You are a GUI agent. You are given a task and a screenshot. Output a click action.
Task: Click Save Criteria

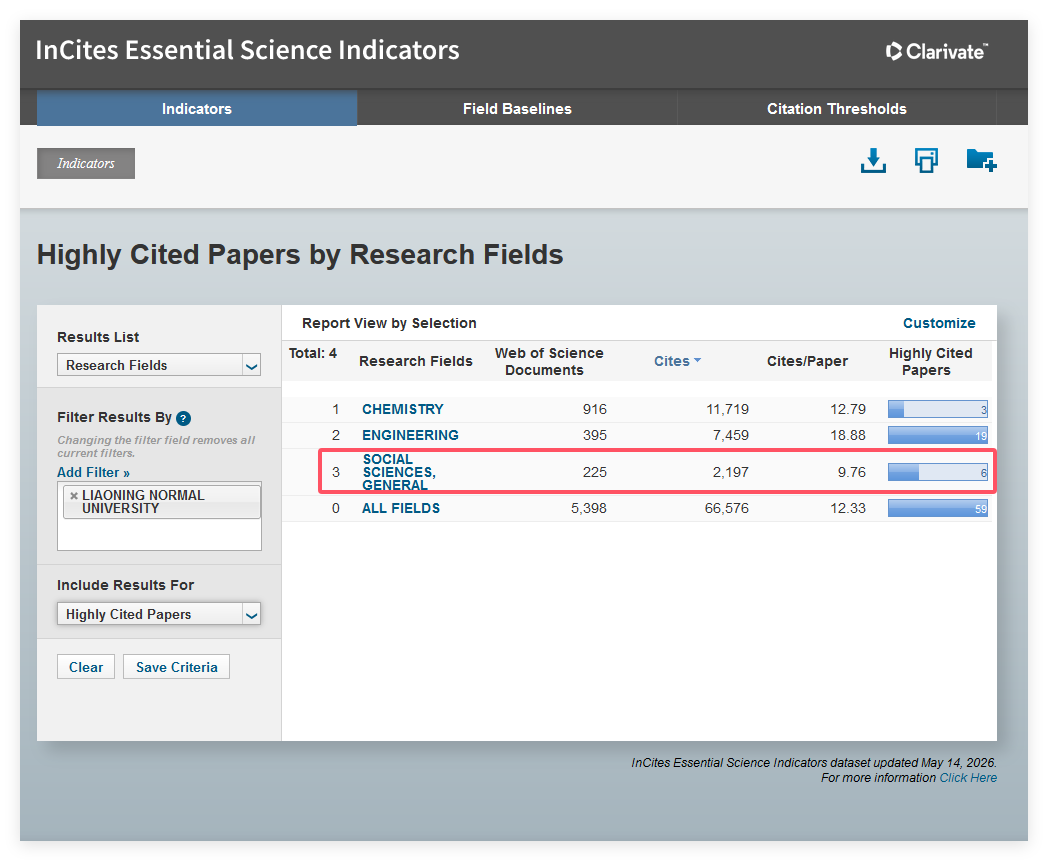pos(176,667)
